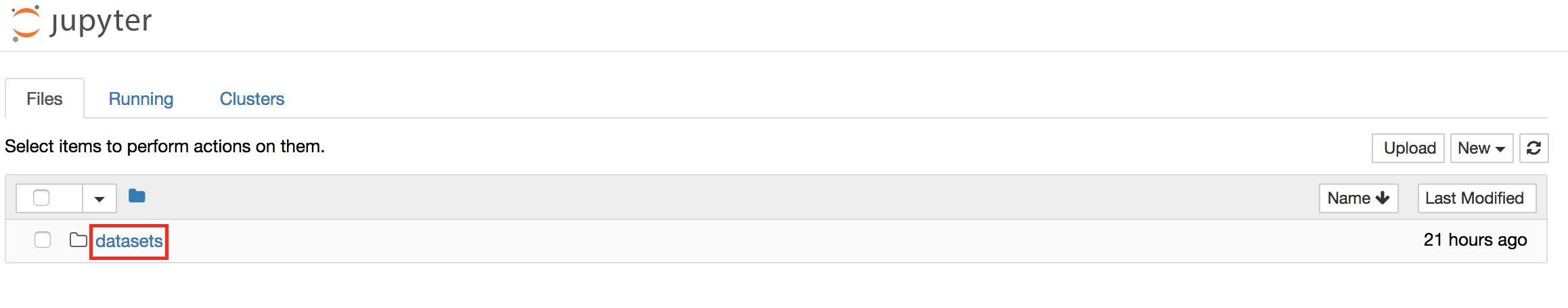The width and height of the screenshot is (1568, 308).
Task: Switch to the Running tab
Action: pos(141,99)
